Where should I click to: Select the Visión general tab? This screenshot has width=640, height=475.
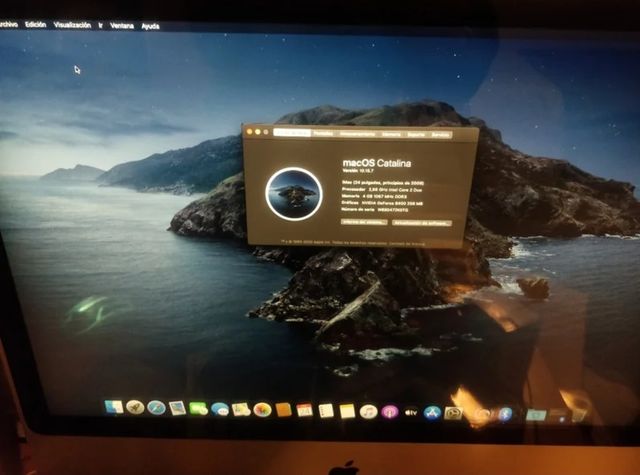tap(292, 133)
